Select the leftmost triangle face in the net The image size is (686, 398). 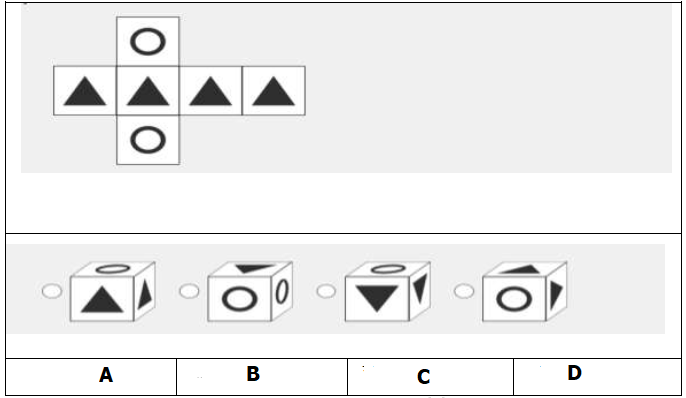(85, 91)
